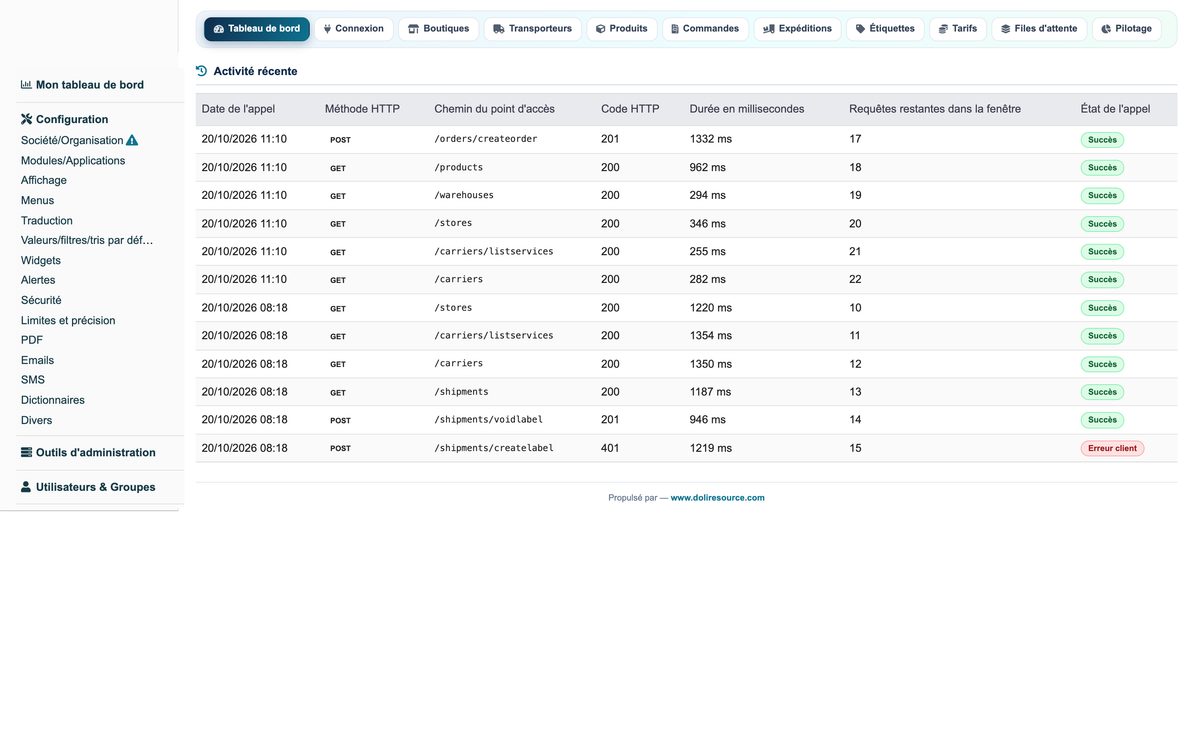
Task: Click the 401 HTTP code cell
Action: click(610, 448)
